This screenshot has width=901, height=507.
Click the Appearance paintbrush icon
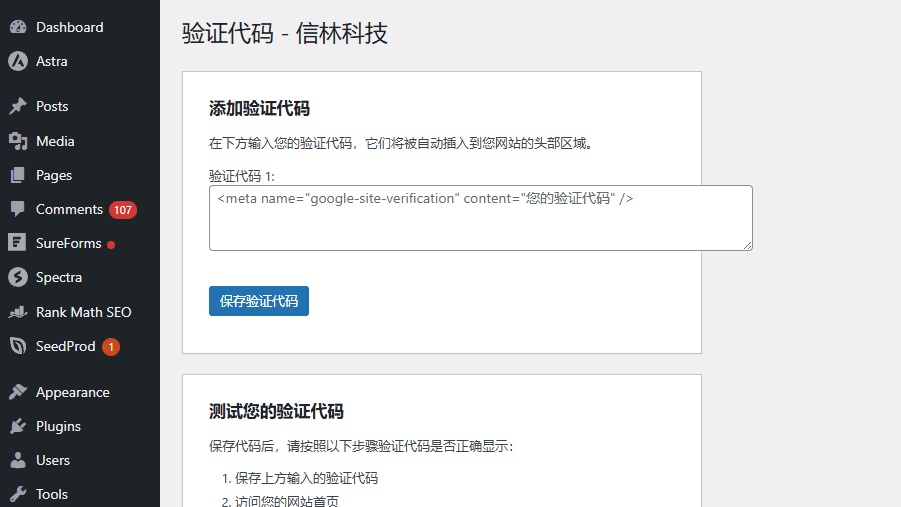tap(18, 392)
